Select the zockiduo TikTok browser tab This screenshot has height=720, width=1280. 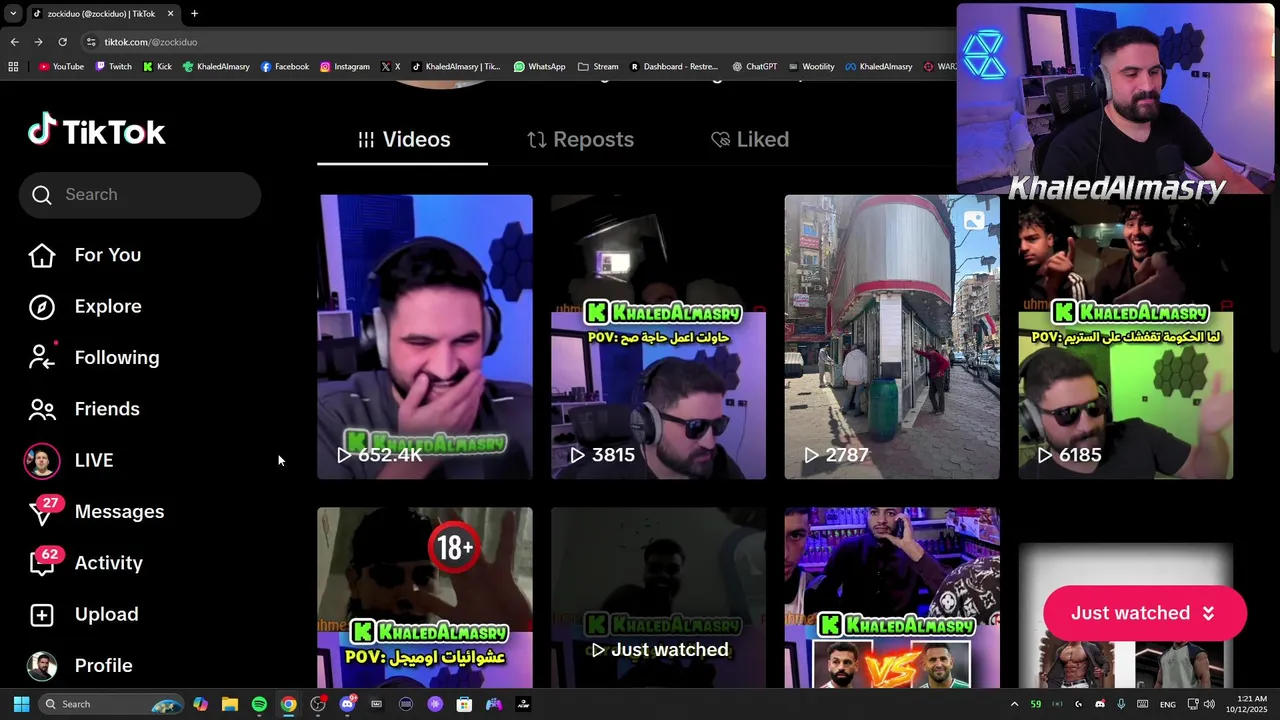(x=103, y=13)
